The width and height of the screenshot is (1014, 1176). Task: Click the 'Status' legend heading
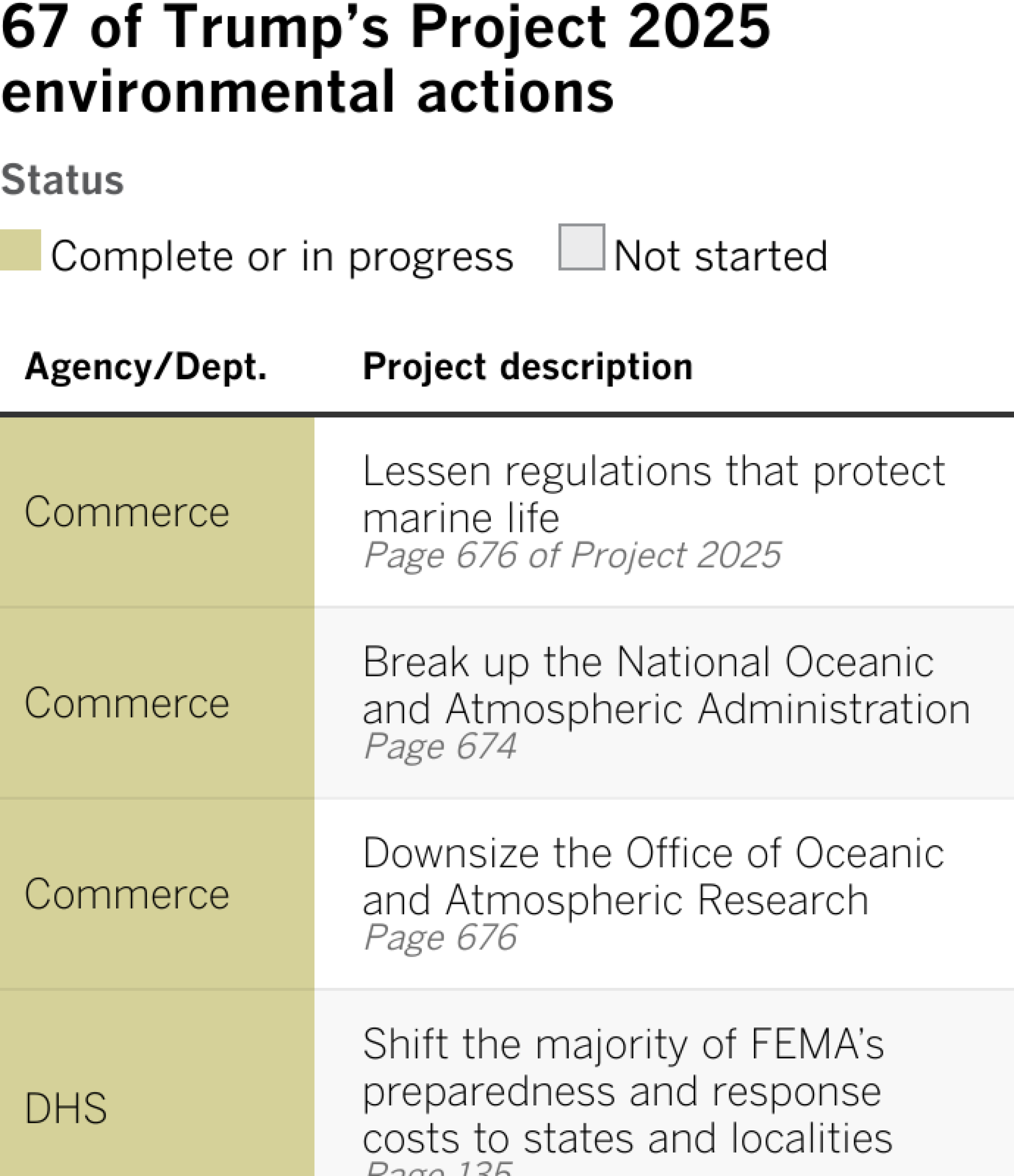tap(62, 180)
